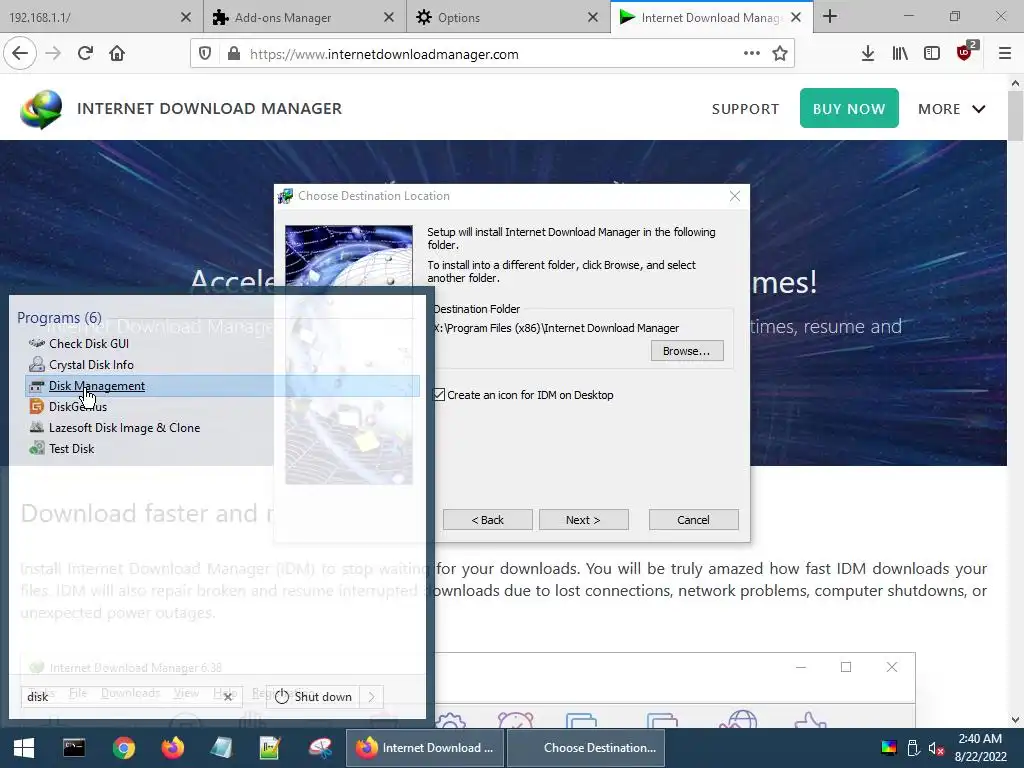The image size is (1024, 768).
Task: Expand the MORE dropdown menu
Action: click(x=952, y=109)
